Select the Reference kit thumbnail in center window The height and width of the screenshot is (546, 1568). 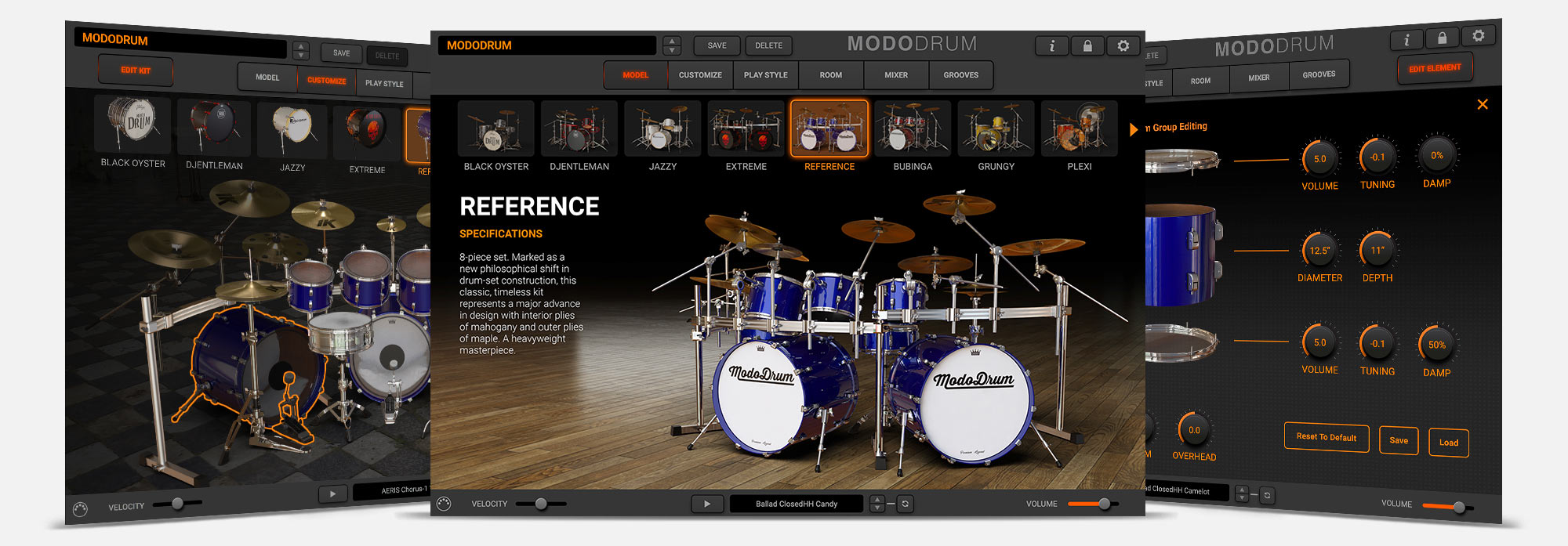(829, 128)
